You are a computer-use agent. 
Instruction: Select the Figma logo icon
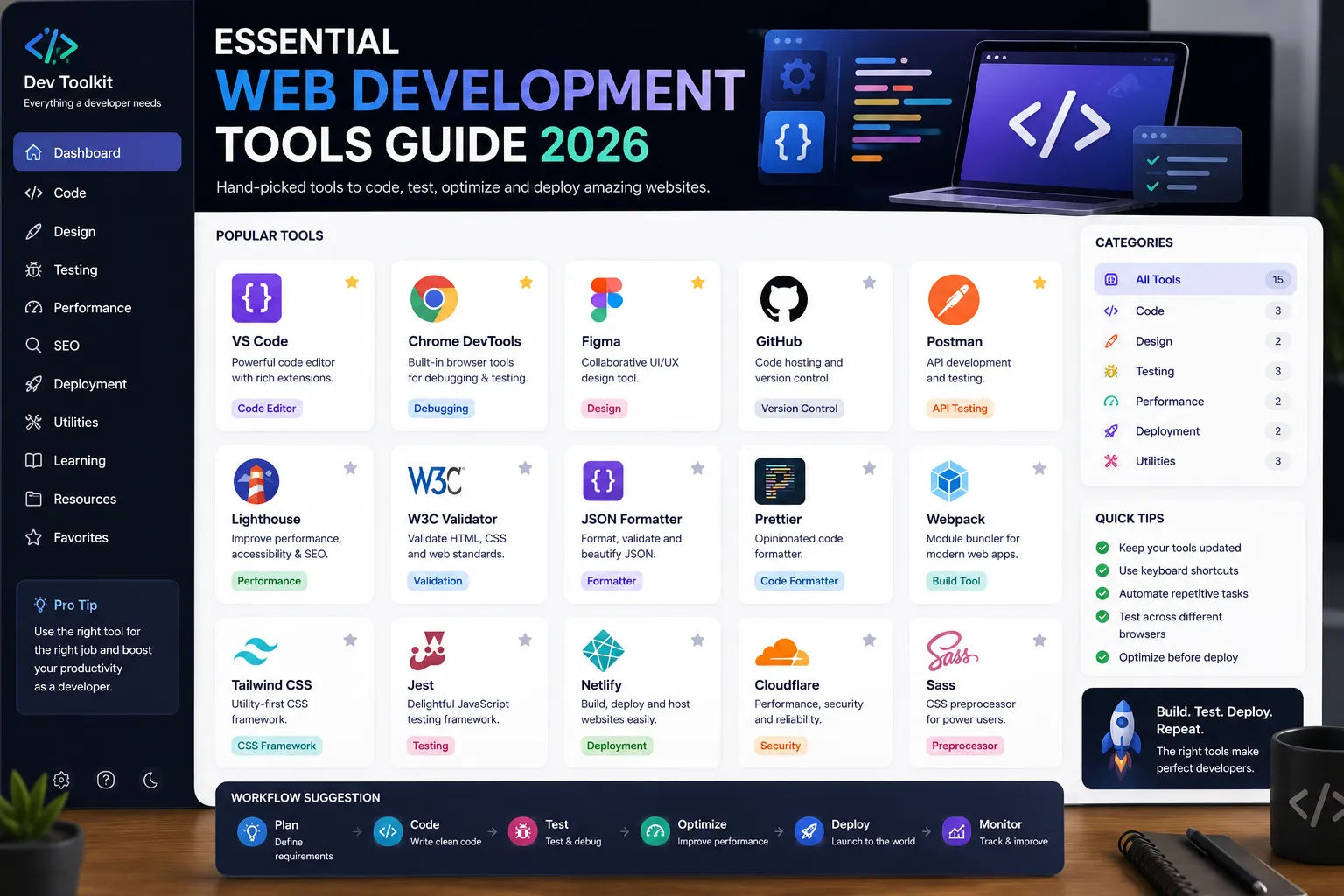tap(606, 299)
